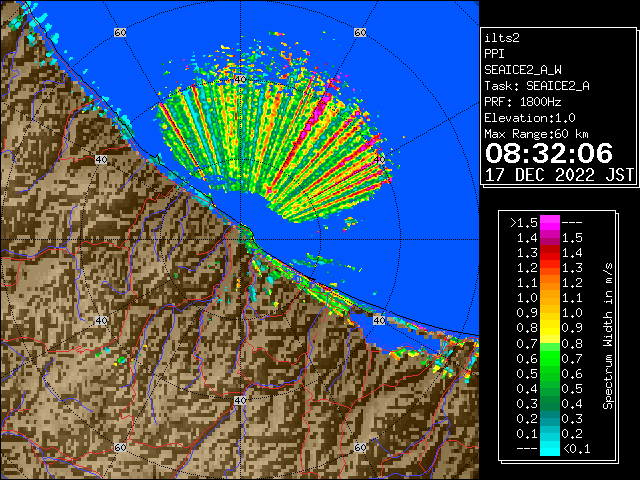The height and width of the screenshot is (480, 640).
Task: Click the '>1.5' legend label
Action: coord(524,223)
